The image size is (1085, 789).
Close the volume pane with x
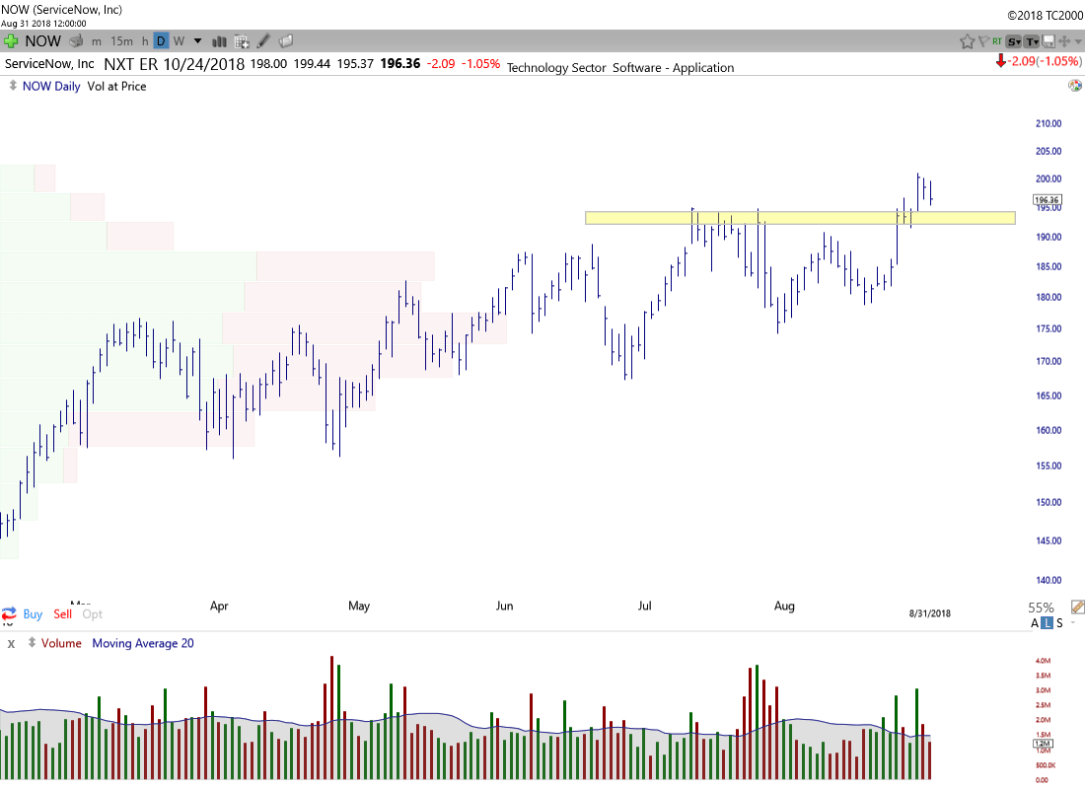tap(11, 643)
